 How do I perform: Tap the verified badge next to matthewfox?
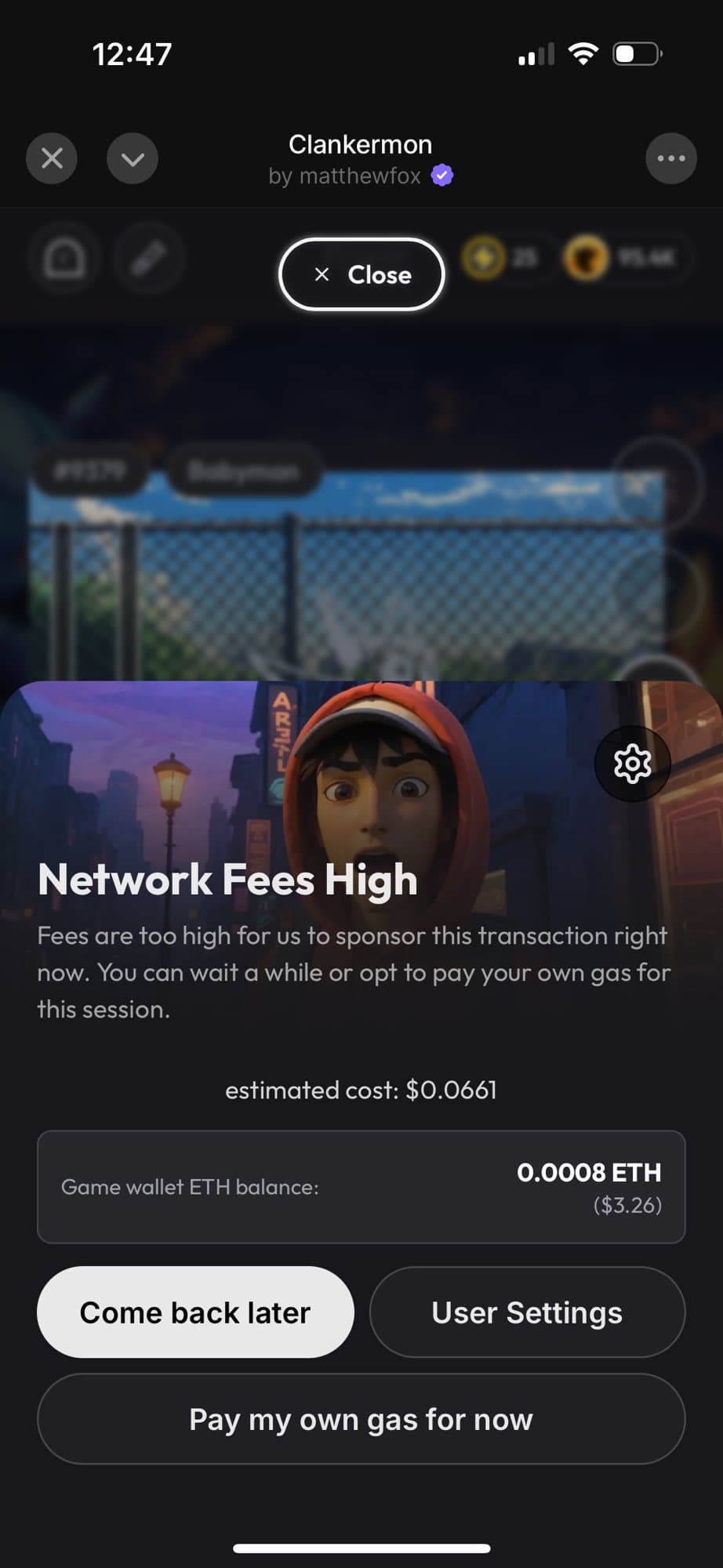point(442,176)
